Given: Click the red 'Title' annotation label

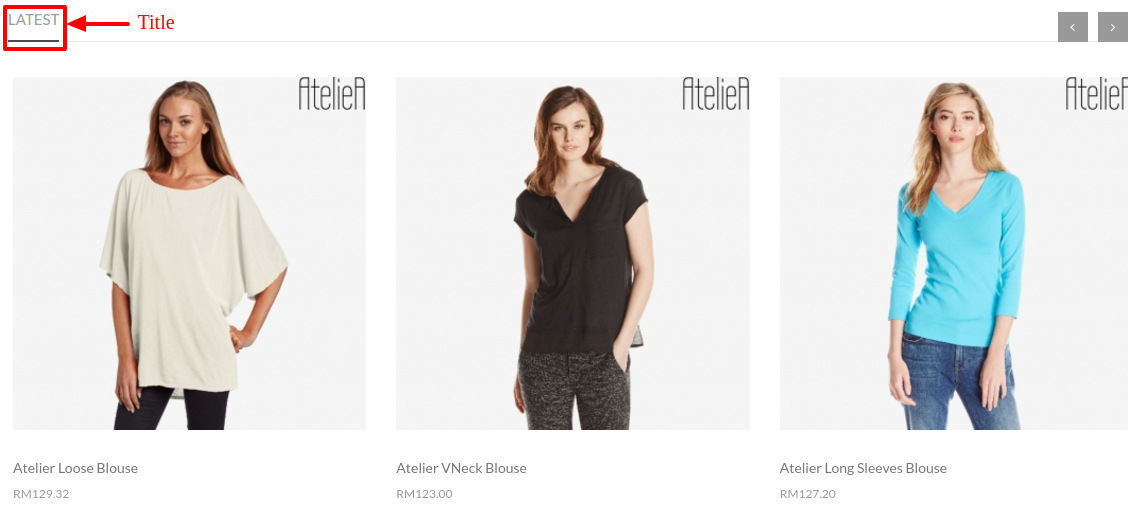Looking at the screenshot, I should click(156, 23).
